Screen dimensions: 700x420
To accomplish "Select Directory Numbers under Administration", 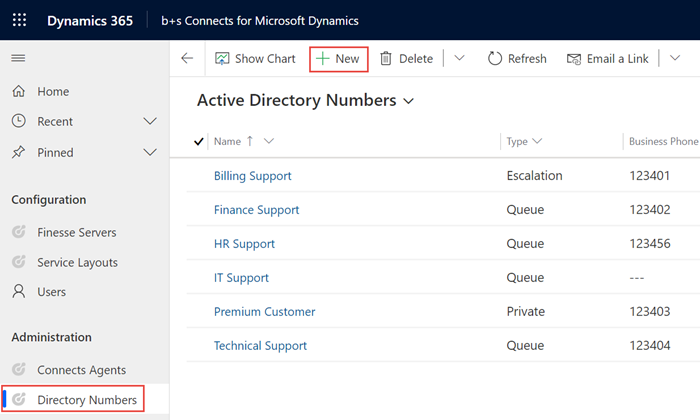I will (87, 400).
